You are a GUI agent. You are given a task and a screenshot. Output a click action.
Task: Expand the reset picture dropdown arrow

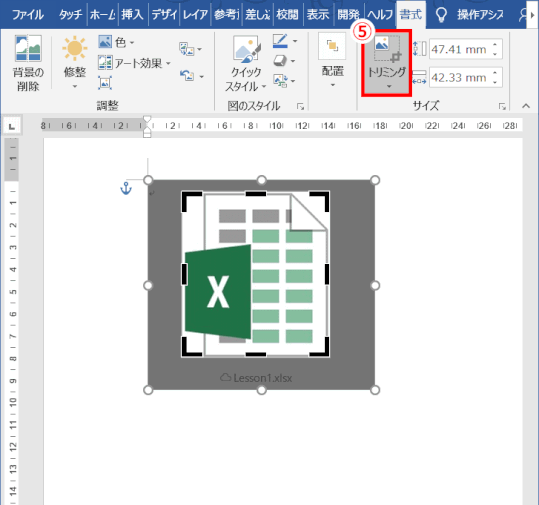coord(202,77)
